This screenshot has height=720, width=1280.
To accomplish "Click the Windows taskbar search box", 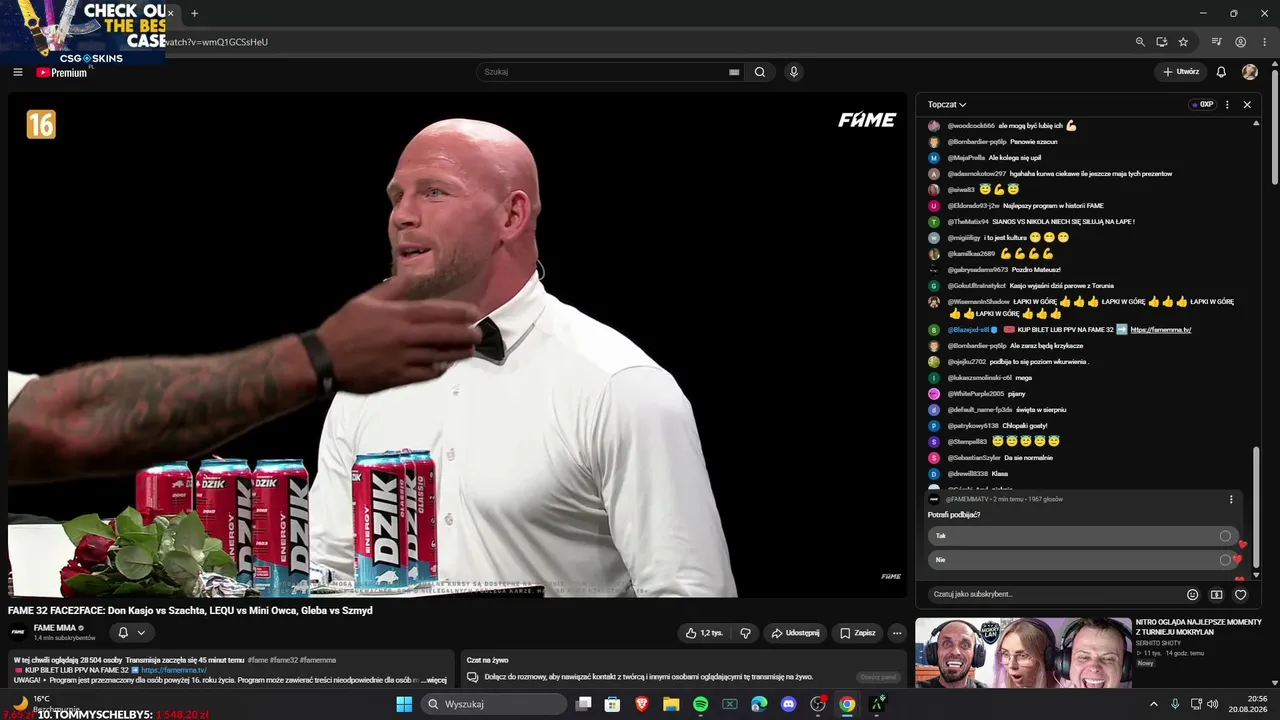I will click(x=494, y=704).
